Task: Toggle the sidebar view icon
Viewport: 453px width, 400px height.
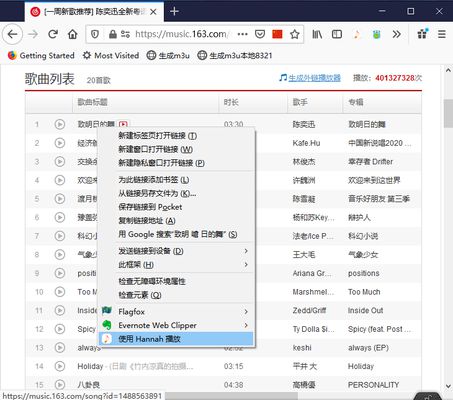Action: 337,34
